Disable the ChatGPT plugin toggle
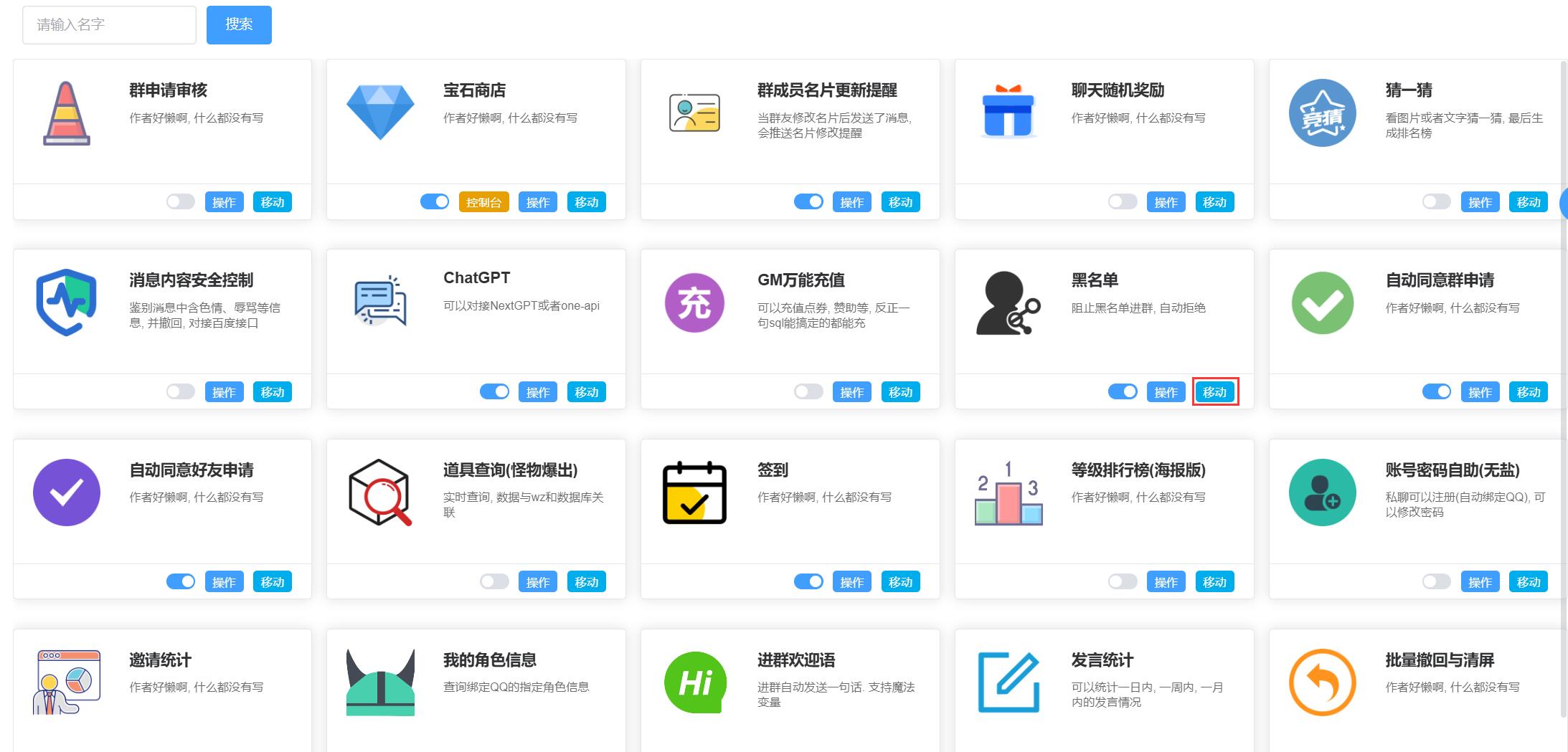Screen dimensions: 1568x752 [494, 392]
